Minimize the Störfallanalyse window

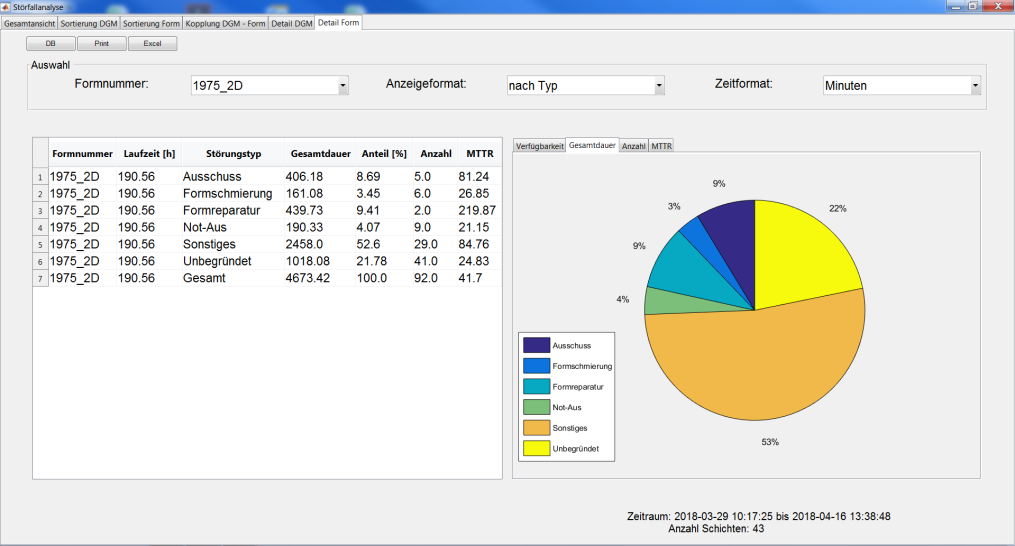point(955,6)
